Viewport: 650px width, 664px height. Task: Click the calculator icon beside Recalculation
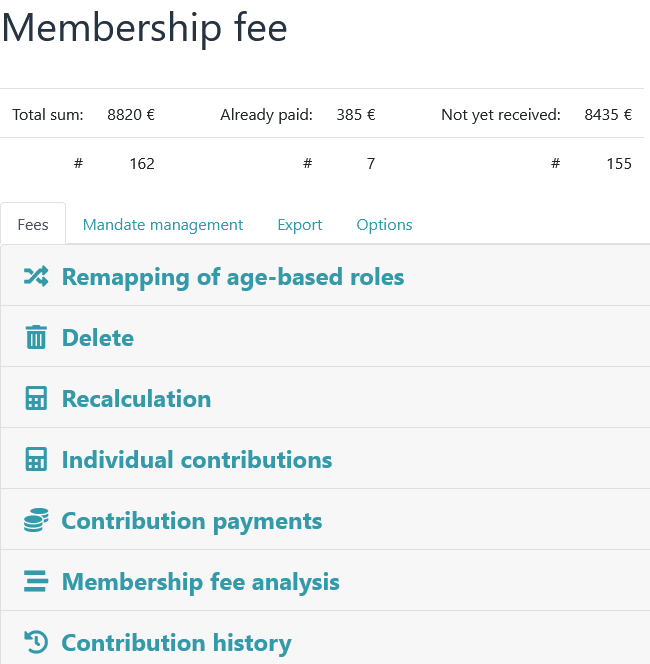(x=36, y=399)
